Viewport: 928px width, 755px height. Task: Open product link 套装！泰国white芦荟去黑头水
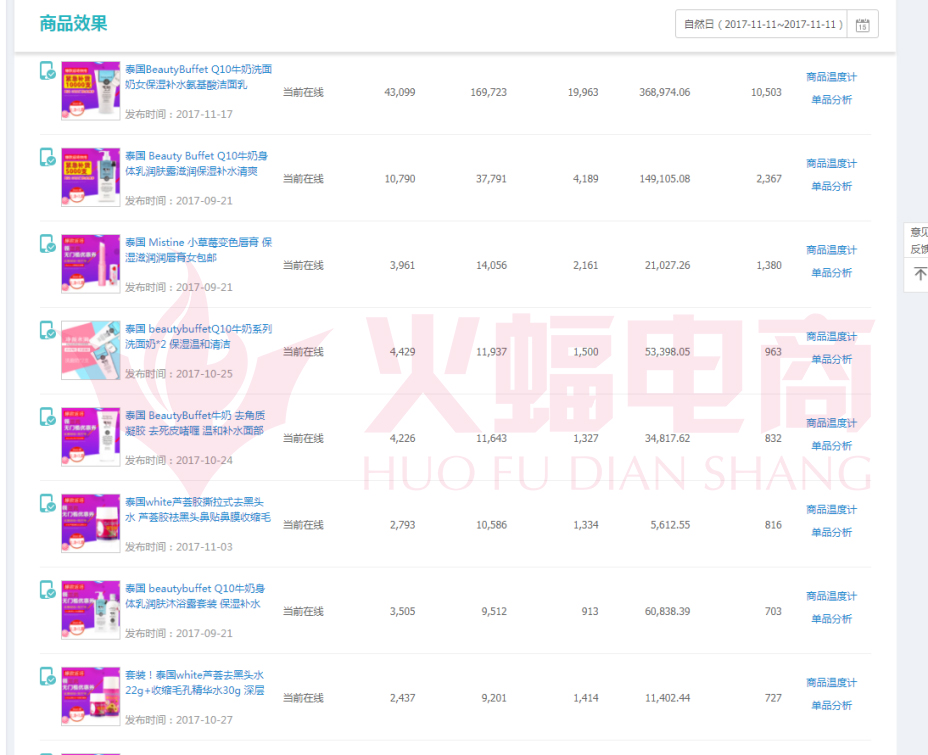(195, 682)
